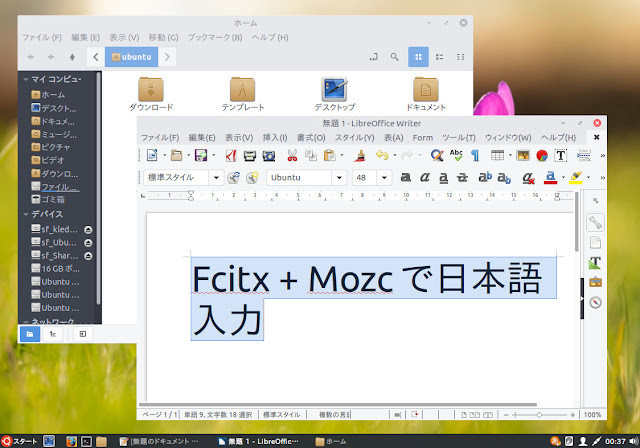Select the Clone Formatting paintbrush icon
Screen dimensions: 640x448
click(x=360, y=155)
